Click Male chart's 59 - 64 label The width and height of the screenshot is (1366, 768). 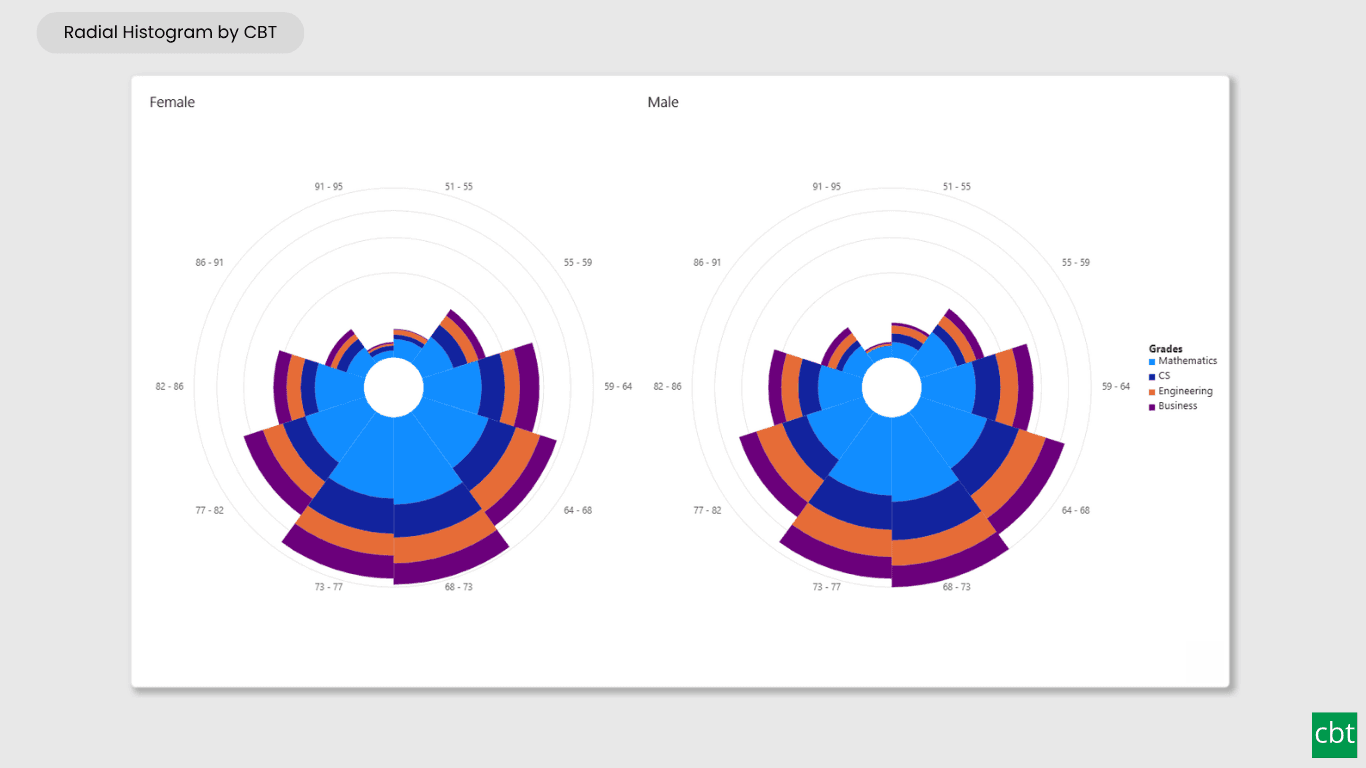[1116, 386]
